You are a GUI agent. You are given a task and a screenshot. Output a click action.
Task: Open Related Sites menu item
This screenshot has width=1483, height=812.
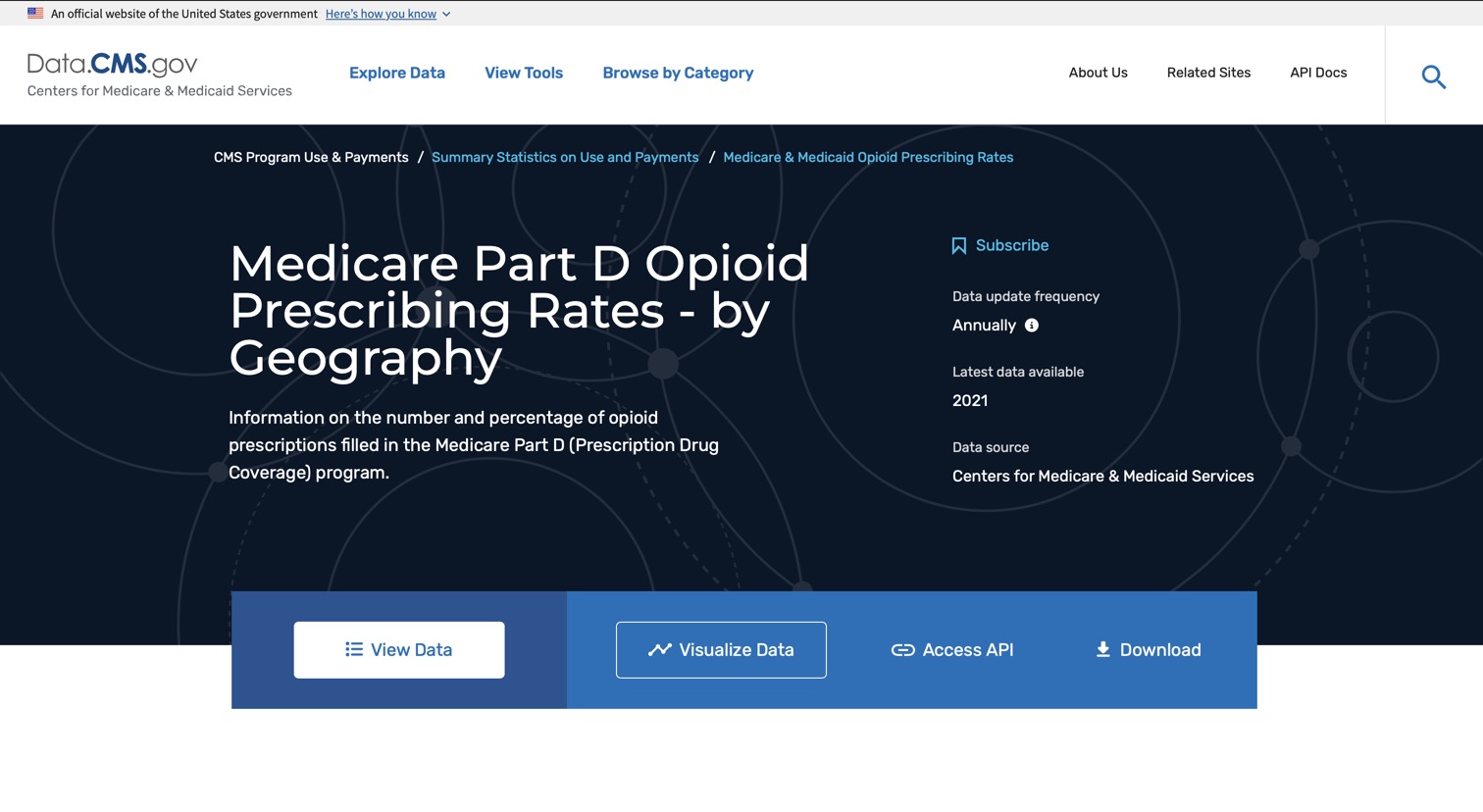pyautogui.click(x=1208, y=73)
